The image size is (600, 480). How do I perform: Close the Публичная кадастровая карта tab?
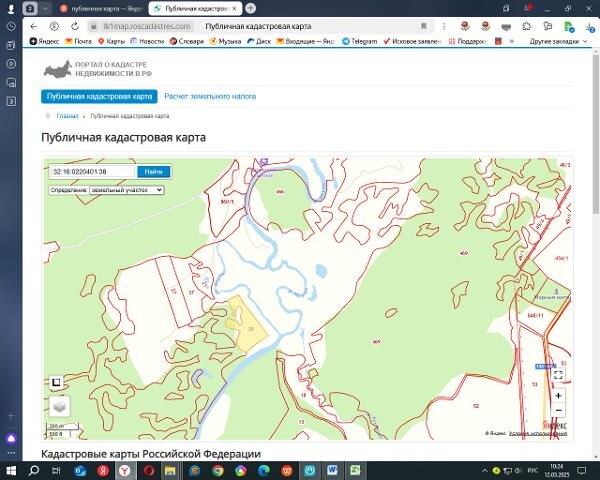click(235, 8)
